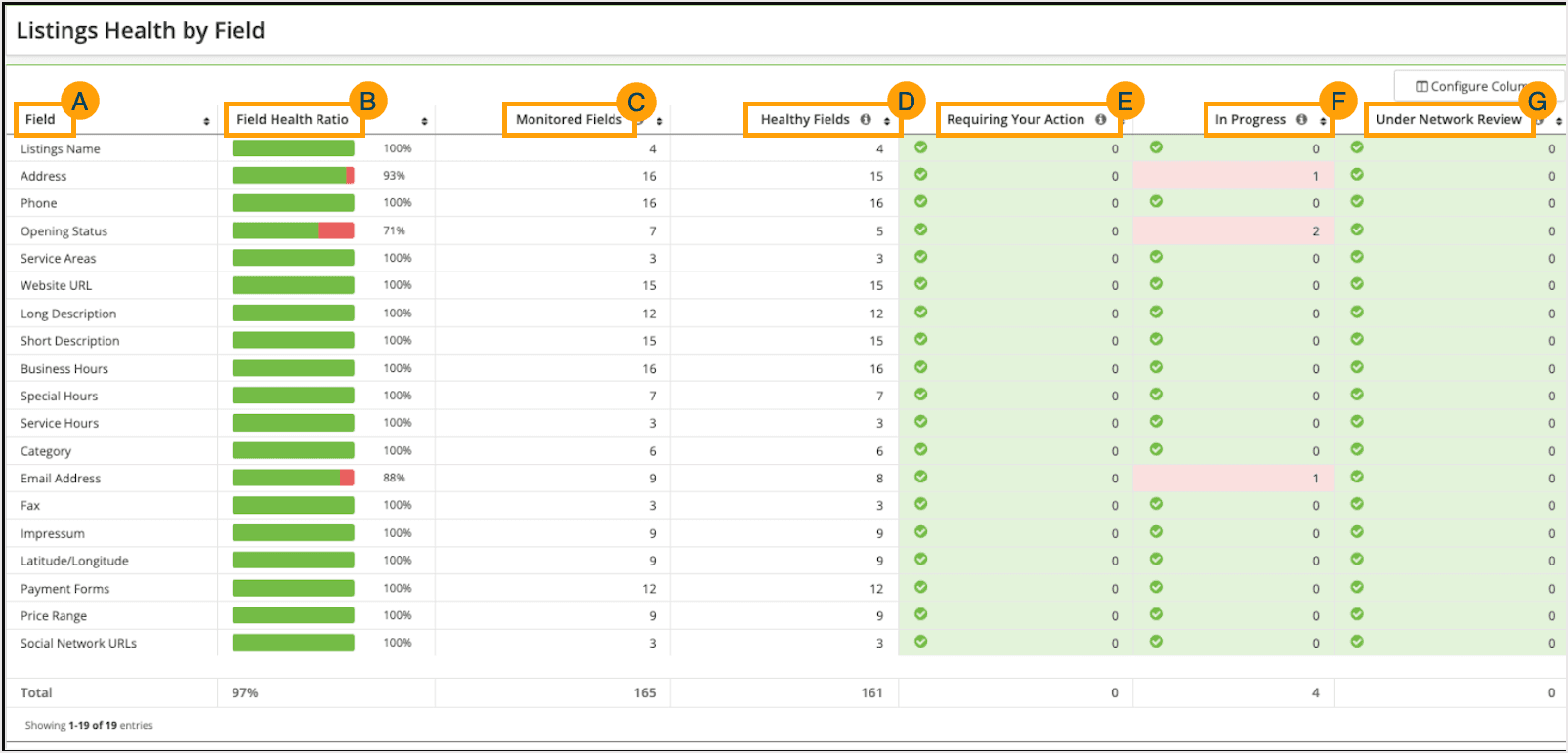Click green check in Phone In Progress cell

click(x=1156, y=202)
